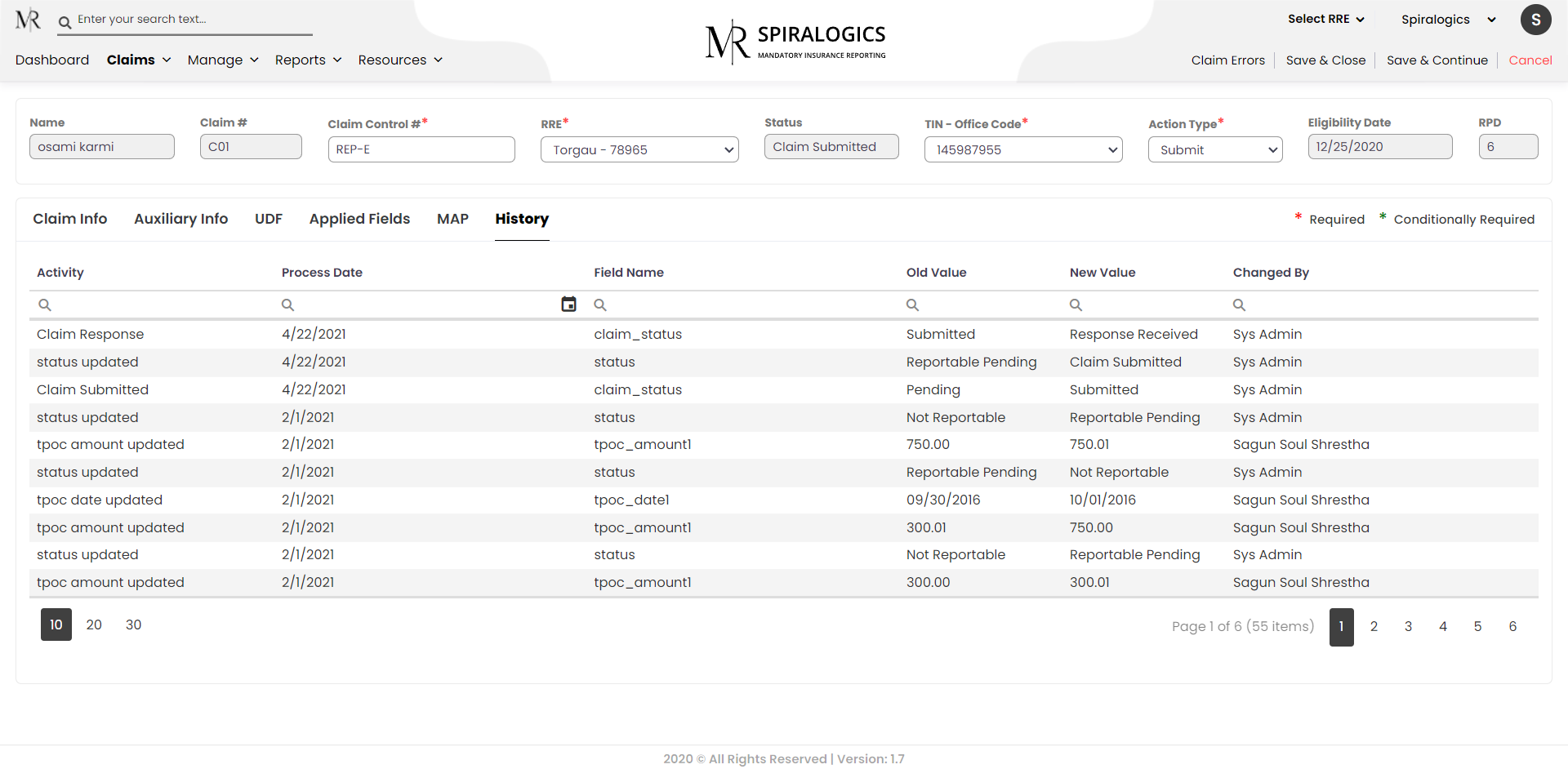Screen dimensions: 1568x769
Task: Open the Action Type dropdown set to Submit
Action: [x=1214, y=150]
